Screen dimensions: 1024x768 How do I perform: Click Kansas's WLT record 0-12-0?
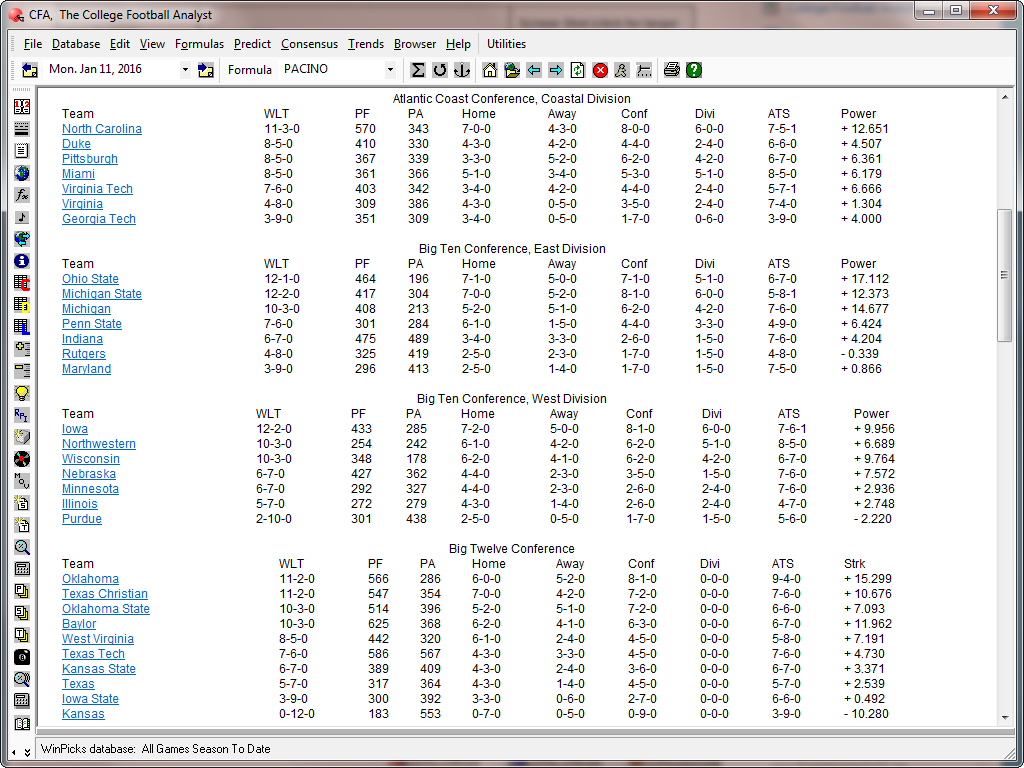[x=296, y=714]
